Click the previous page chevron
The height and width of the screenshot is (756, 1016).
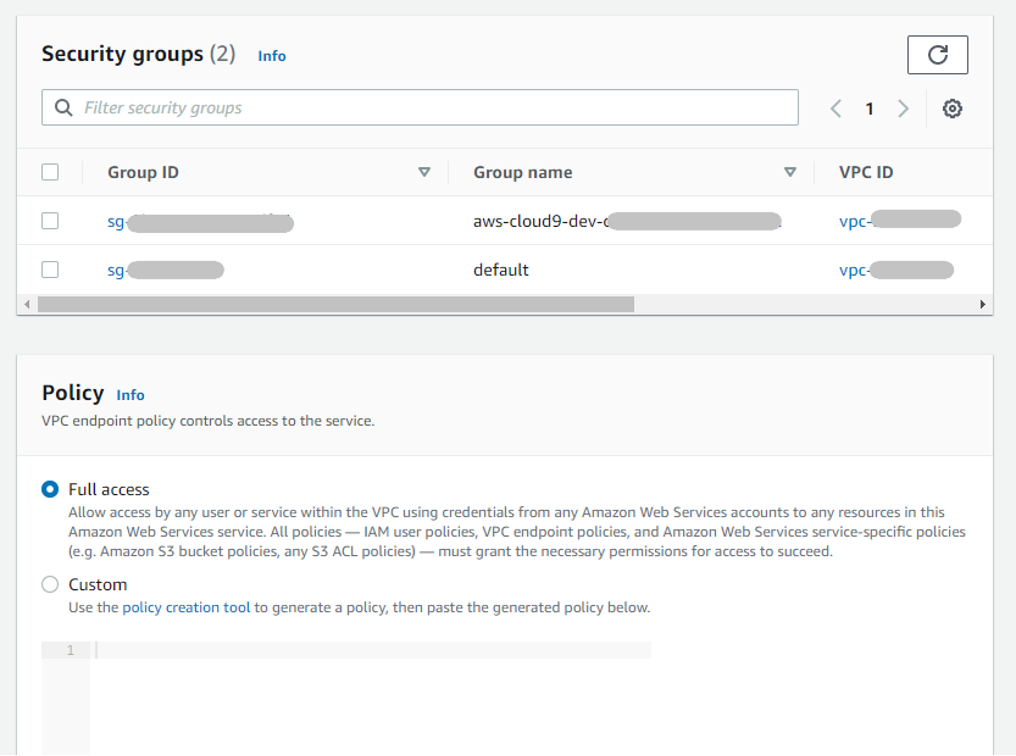[x=836, y=108]
